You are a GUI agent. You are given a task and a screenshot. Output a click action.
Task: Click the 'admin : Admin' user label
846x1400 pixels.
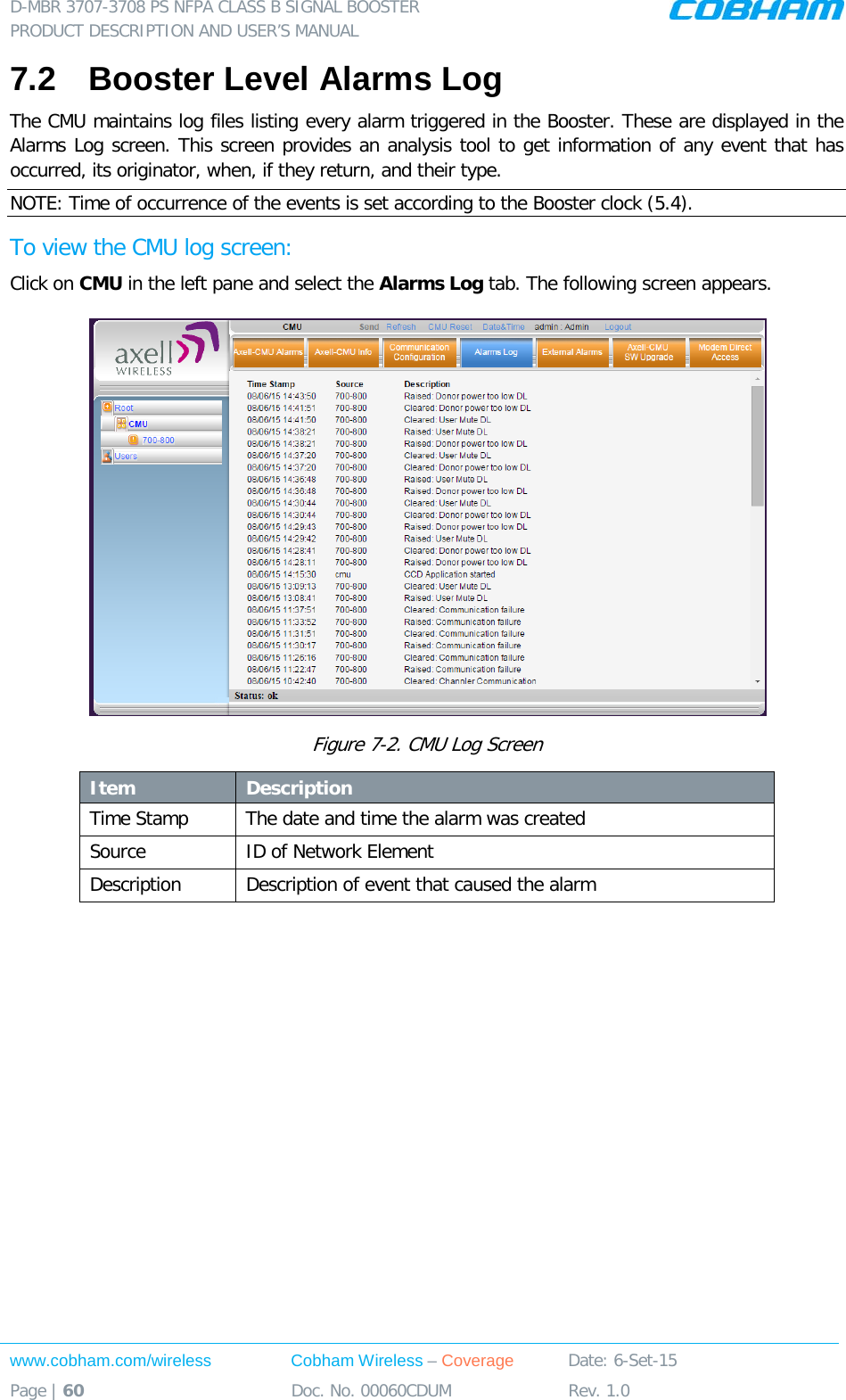click(562, 327)
